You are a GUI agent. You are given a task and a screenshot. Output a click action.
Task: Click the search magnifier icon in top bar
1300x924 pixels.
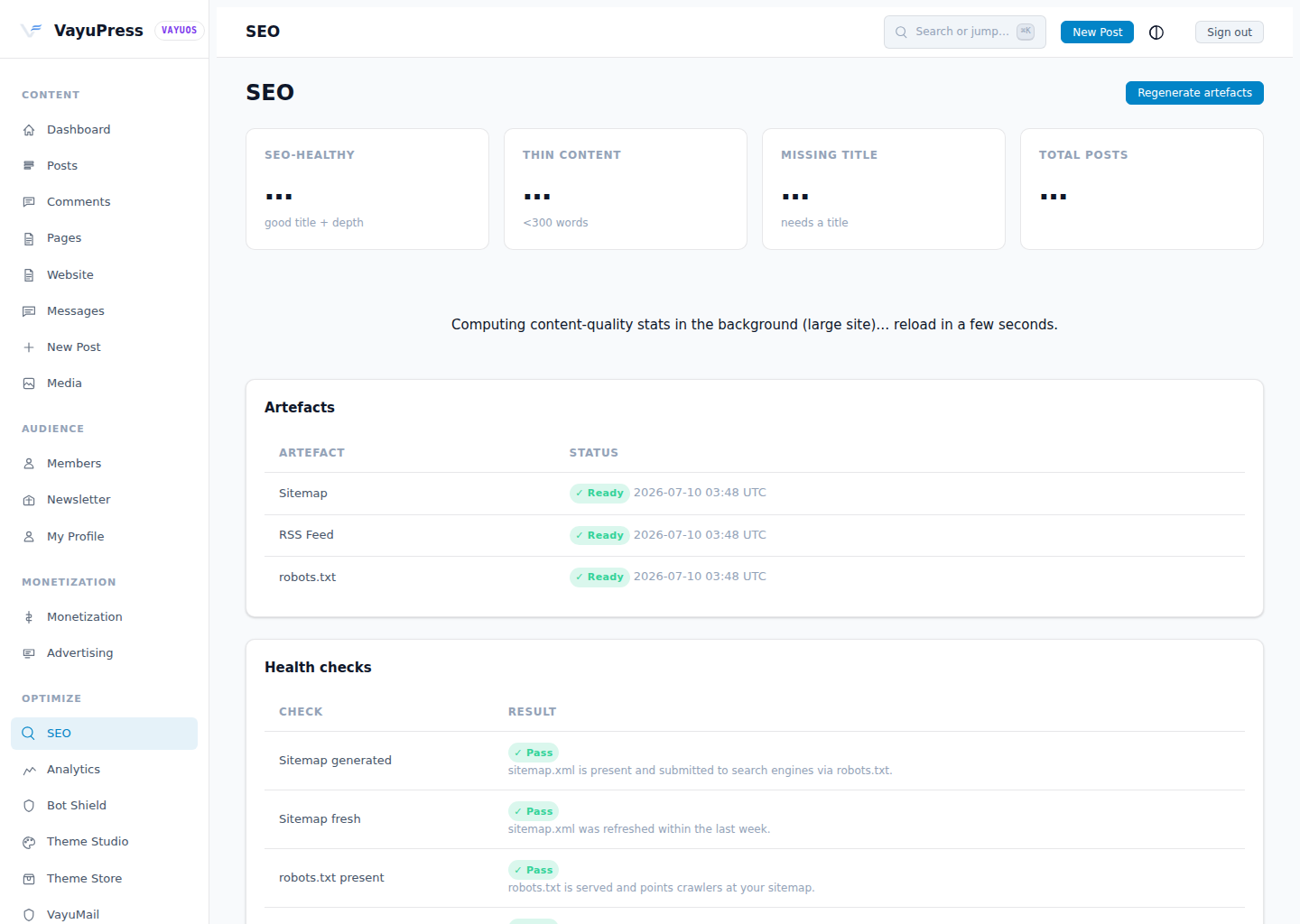tap(901, 32)
